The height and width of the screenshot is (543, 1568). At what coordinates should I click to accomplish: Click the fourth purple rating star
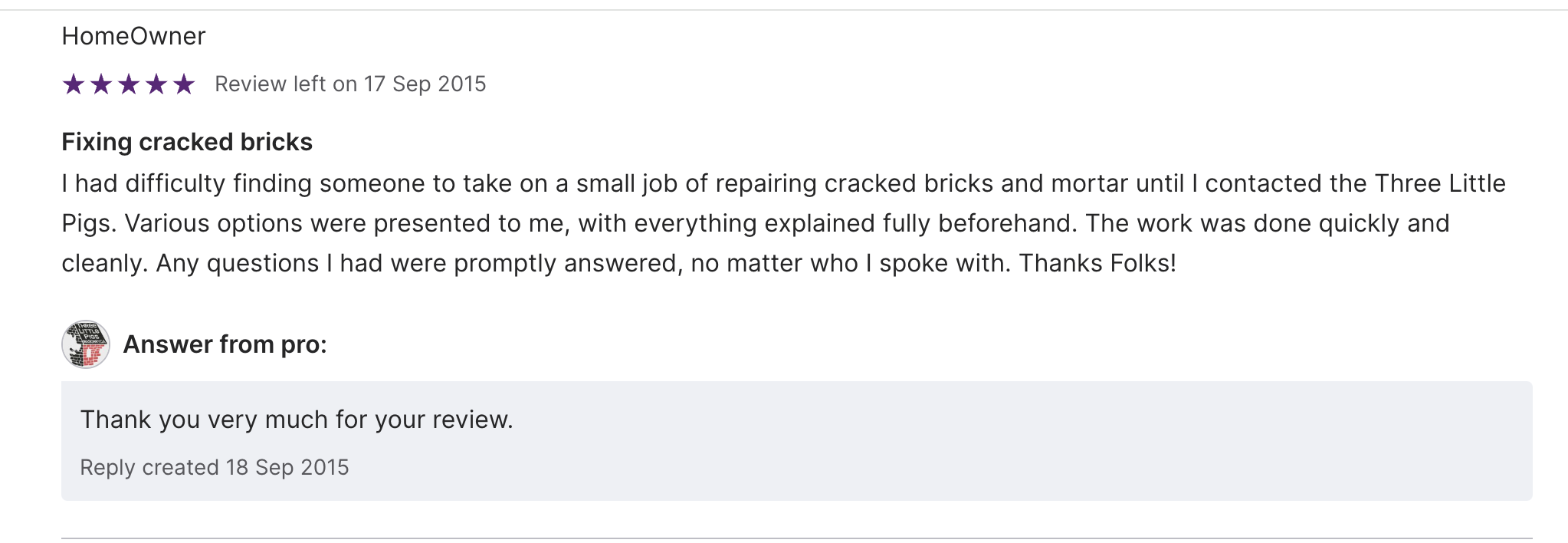click(156, 84)
